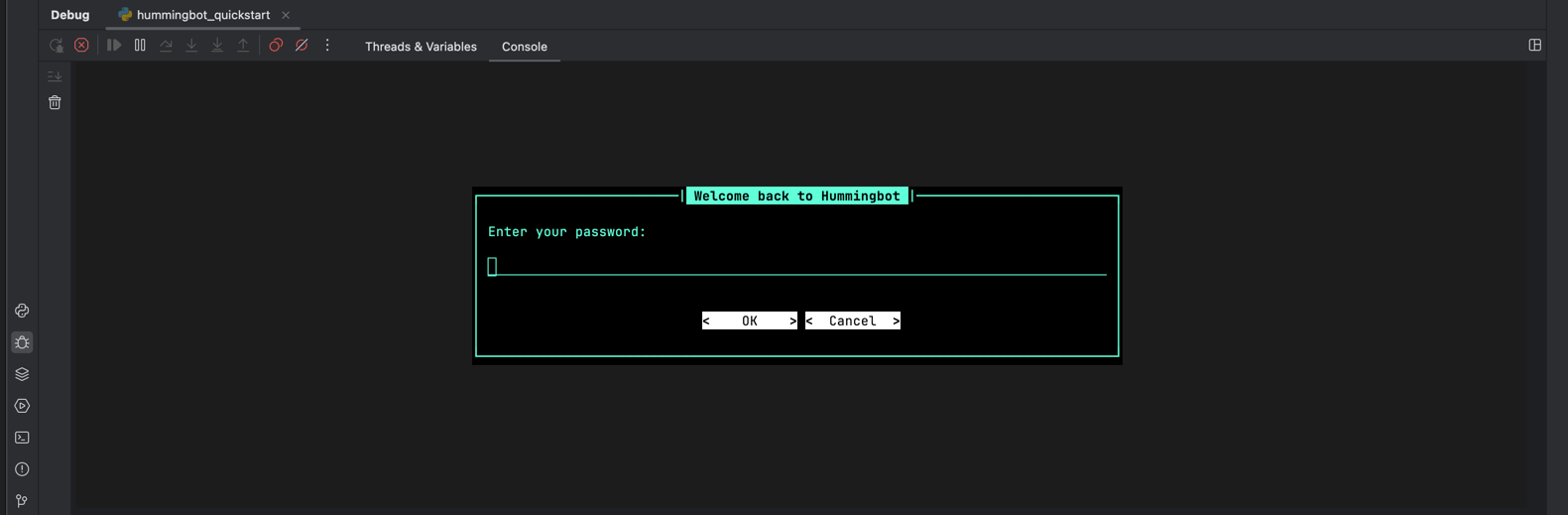Screen dimensions: 1568x515
Task: Click "Welcome back to Hummingbot" title text
Action: pos(797,195)
